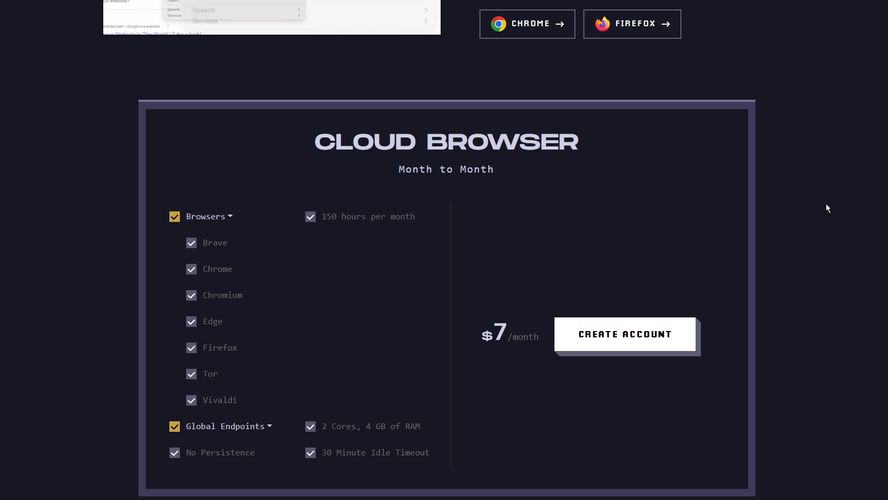Click the 150 hours per month label

[x=368, y=216]
